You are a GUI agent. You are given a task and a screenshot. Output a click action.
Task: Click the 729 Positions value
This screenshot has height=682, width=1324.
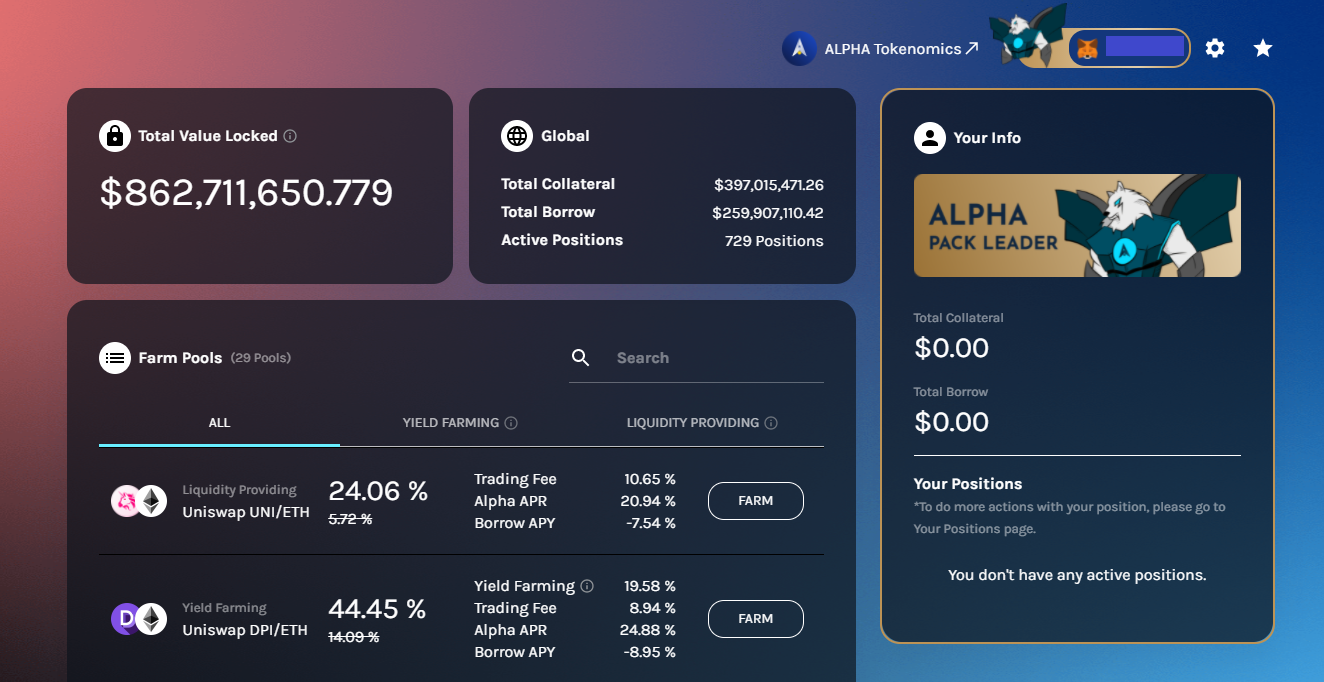pyautogui.click(x=774, y=241)
